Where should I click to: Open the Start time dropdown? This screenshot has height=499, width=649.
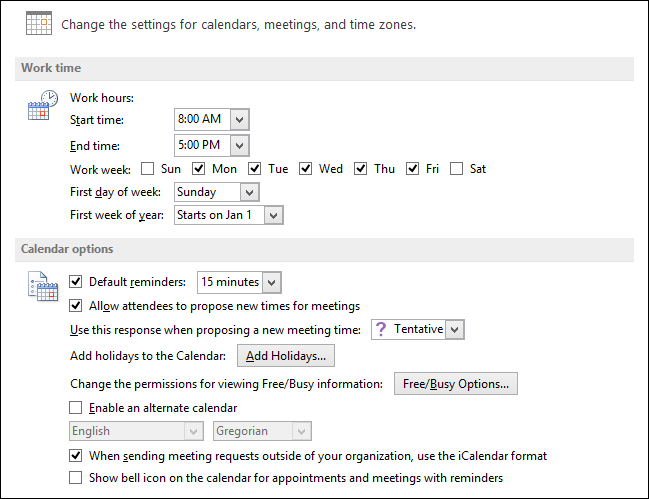[238, 120]
